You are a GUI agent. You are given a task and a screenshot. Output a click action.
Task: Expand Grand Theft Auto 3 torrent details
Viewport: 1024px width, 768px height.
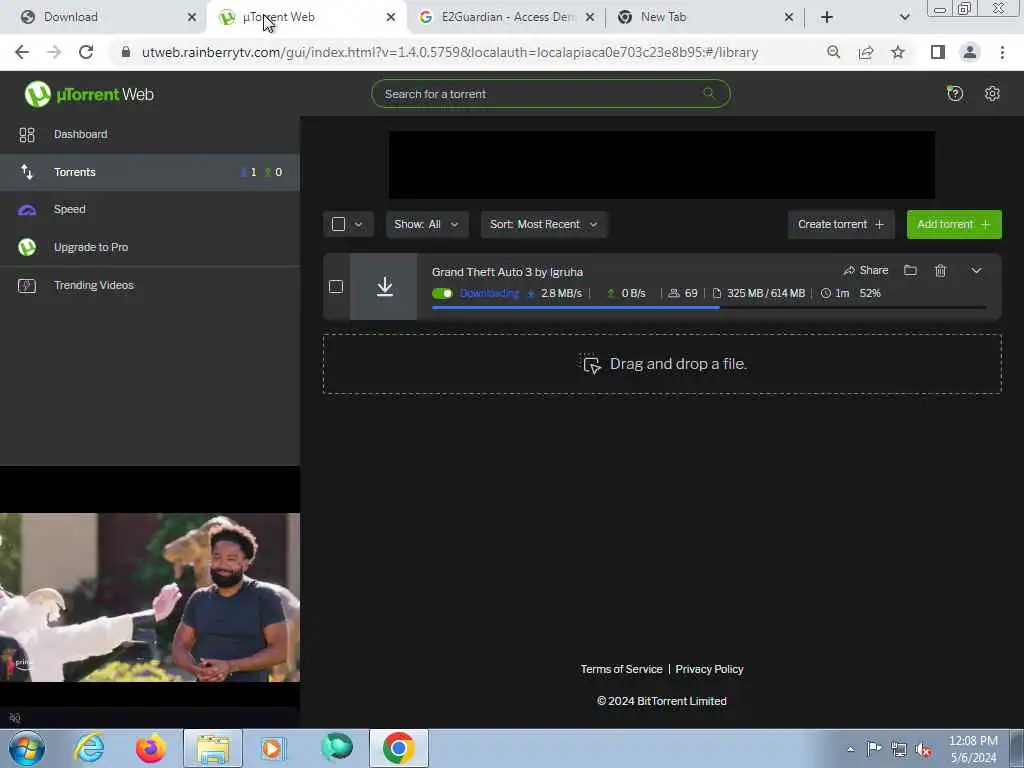976,270
